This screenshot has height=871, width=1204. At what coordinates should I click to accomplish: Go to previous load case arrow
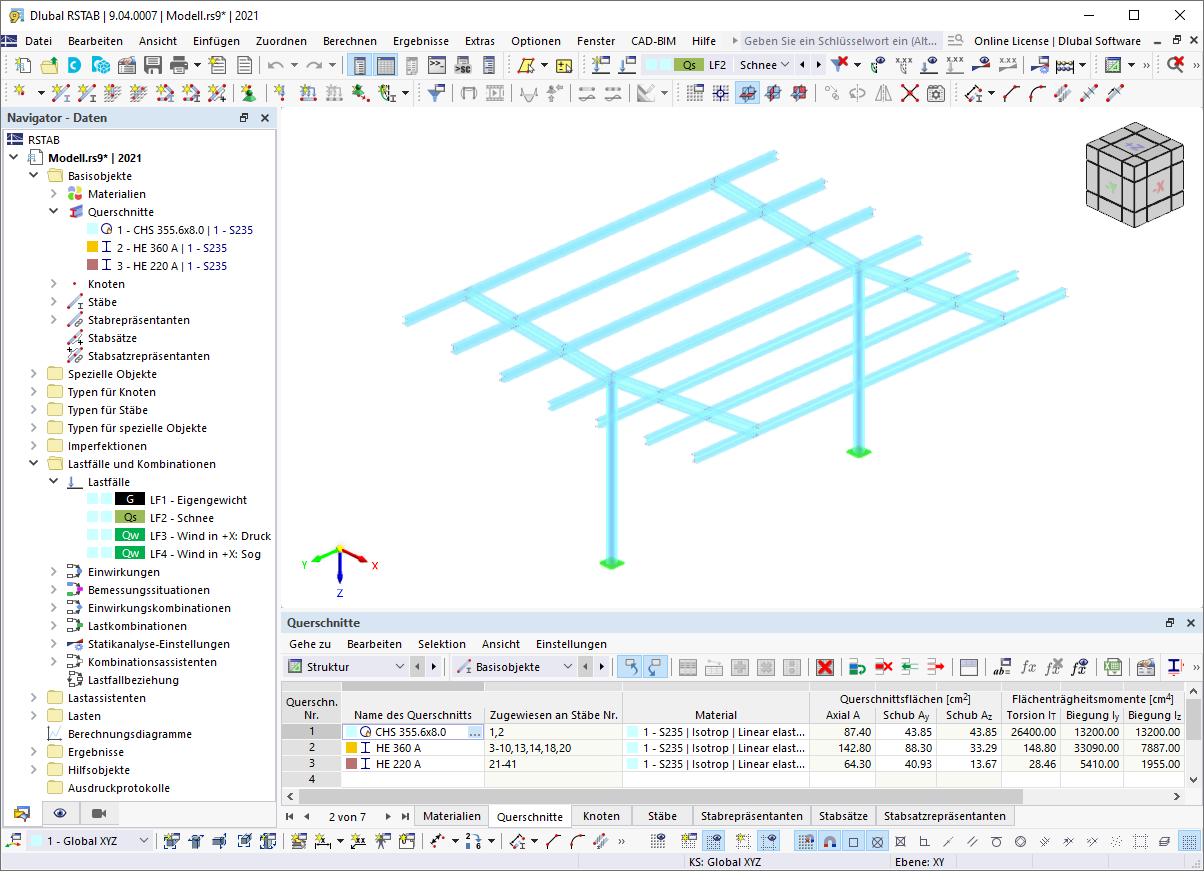[x=802, y=65]
